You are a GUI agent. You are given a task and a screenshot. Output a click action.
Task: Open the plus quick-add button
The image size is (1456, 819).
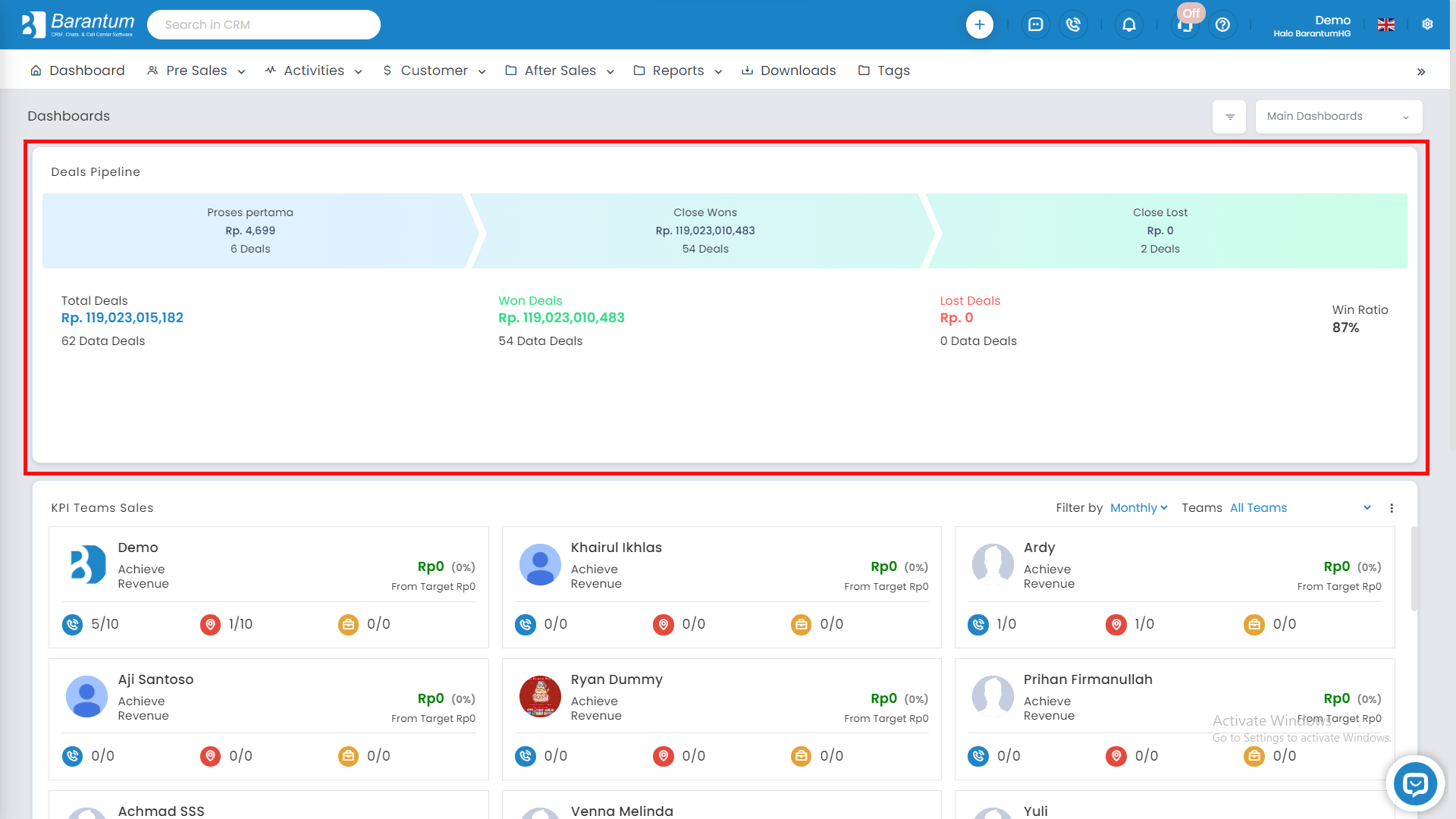[x=979, y=25]
